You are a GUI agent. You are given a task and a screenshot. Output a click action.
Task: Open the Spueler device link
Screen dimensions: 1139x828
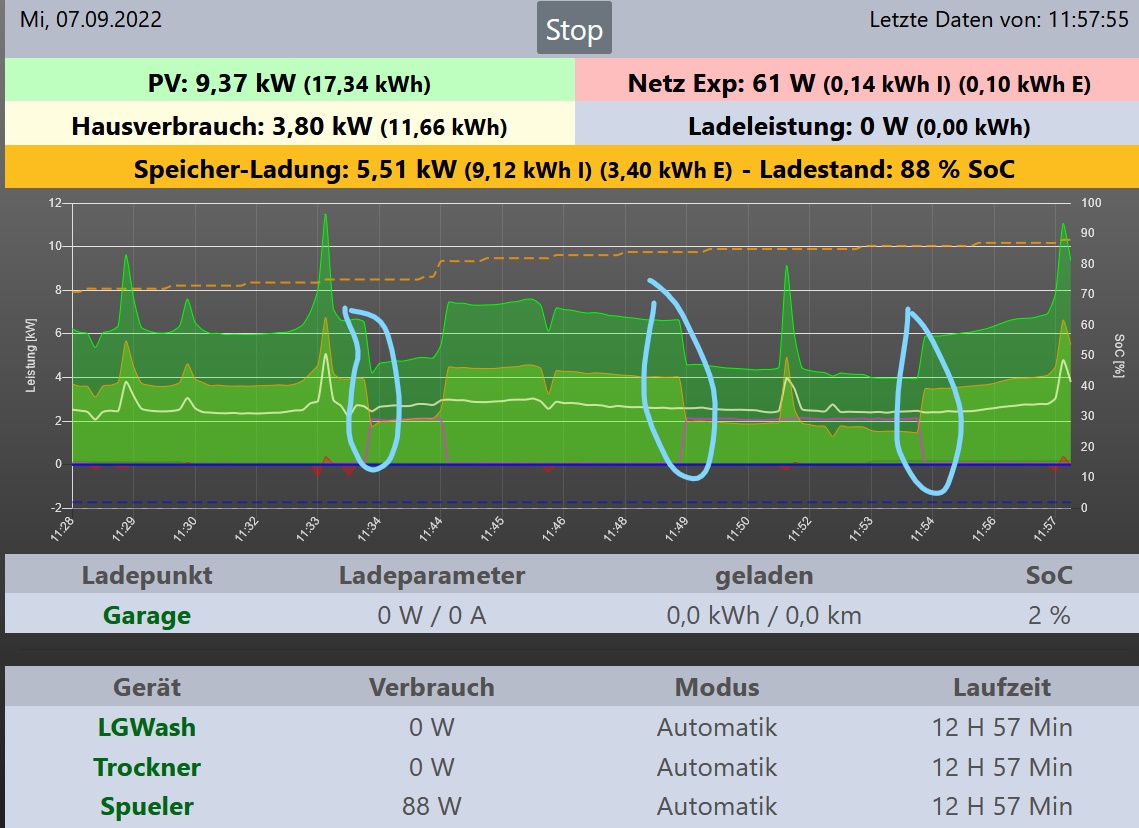[x=147, y=806]
